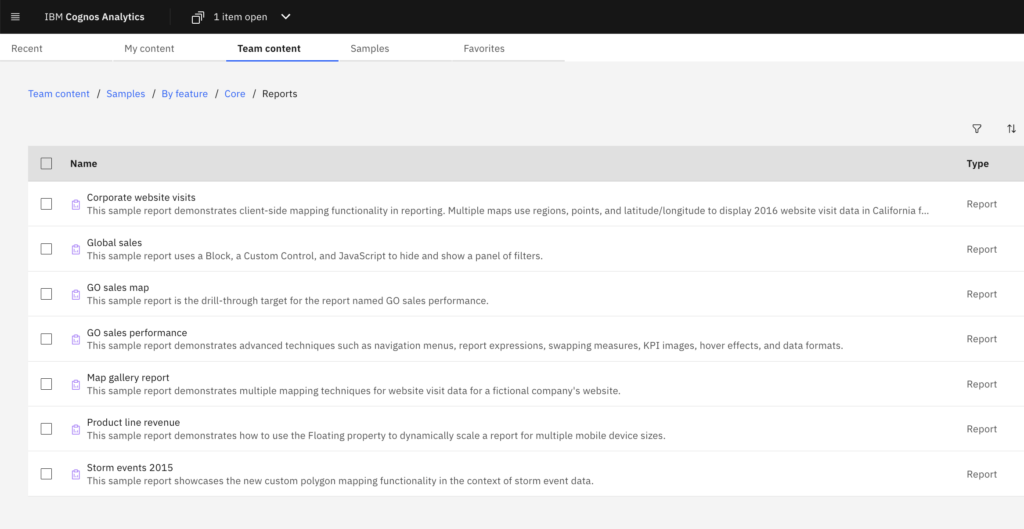The image size is (1024, 529).
Task: Tick the GO sales performance checkbox
Action: coord(46,339)
